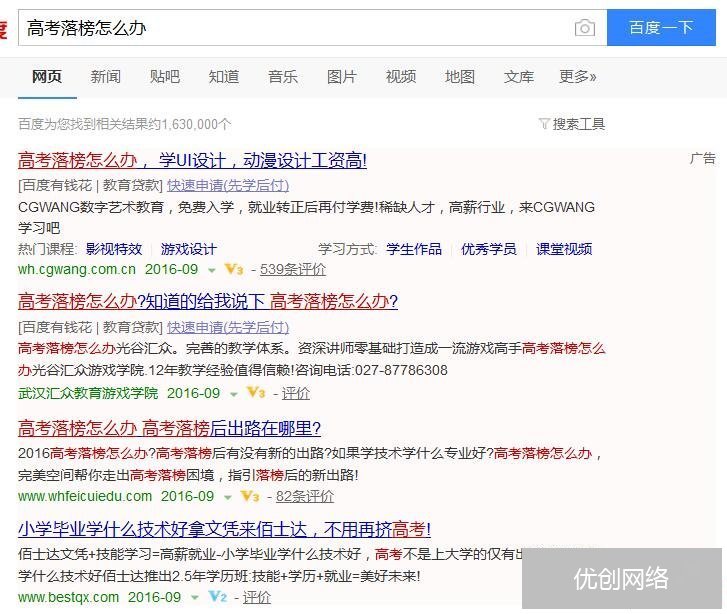Switch to the 地图 tab
The height and width of the screenshot is (614, 727).
[459, 77]
